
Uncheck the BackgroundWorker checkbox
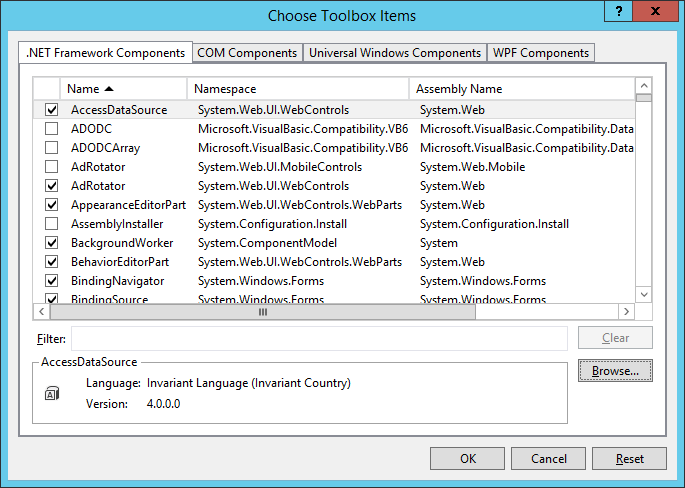pyautogui.click(x=52, y=242)
